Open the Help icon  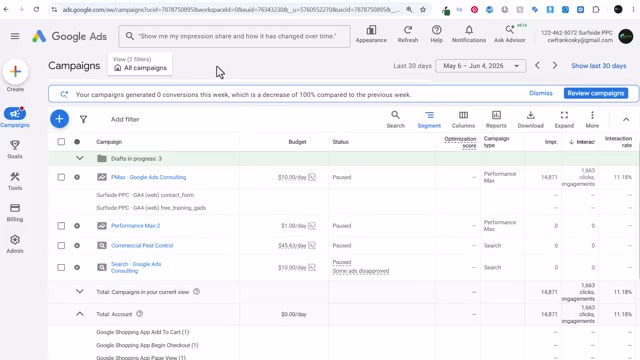pos(436,34)
